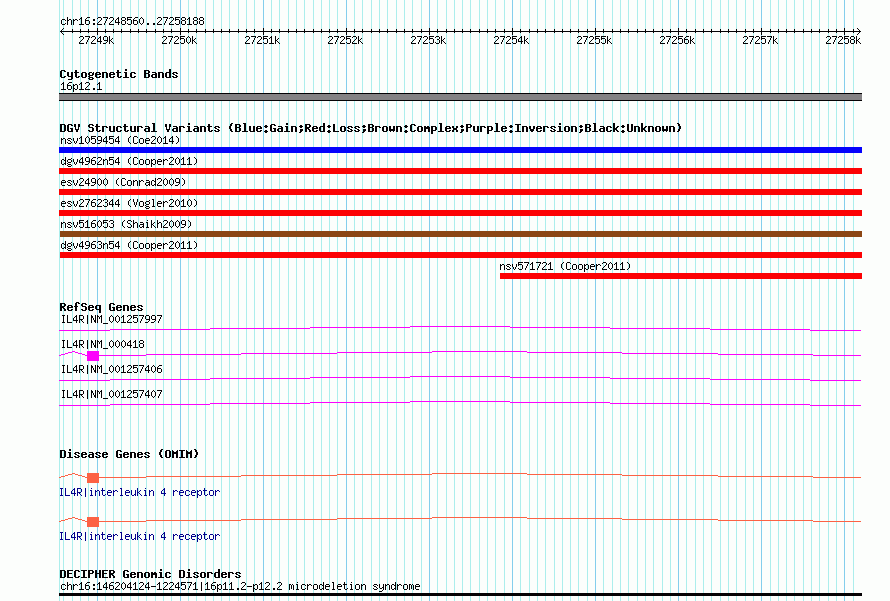Click the red esv2762344 variant bar

[x=460, y=213]
